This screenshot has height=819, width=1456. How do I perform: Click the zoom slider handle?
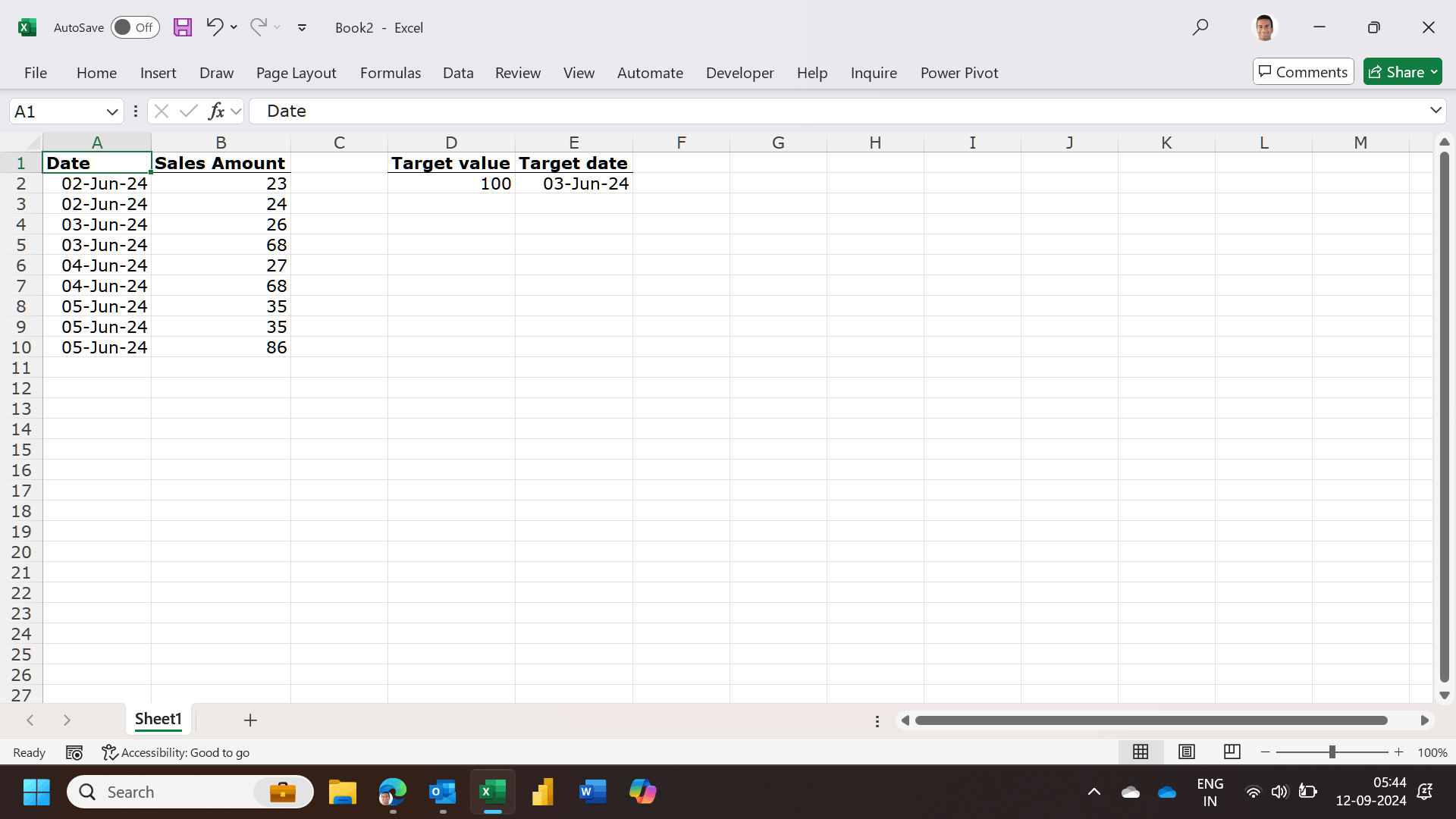click(1332, 752)
